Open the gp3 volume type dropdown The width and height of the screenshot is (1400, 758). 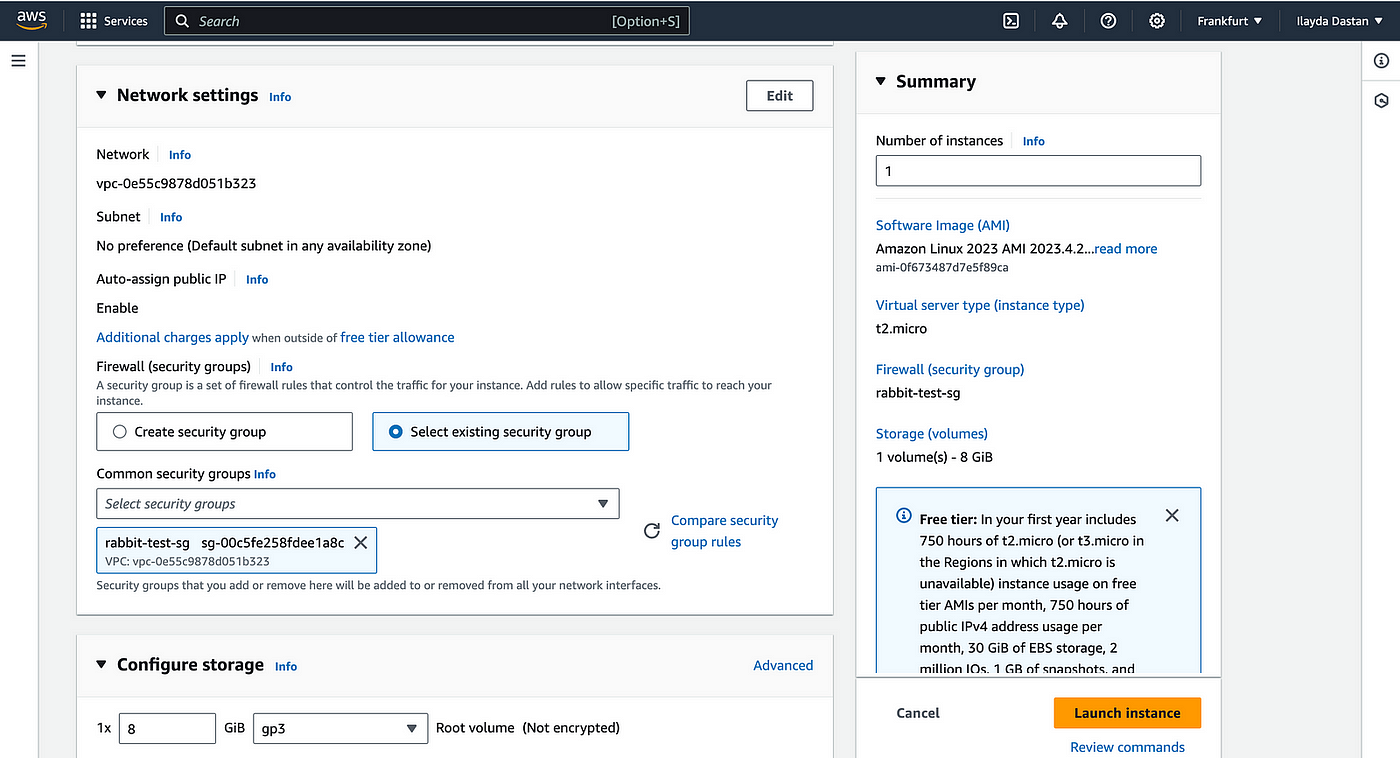(x=341, y=728)
